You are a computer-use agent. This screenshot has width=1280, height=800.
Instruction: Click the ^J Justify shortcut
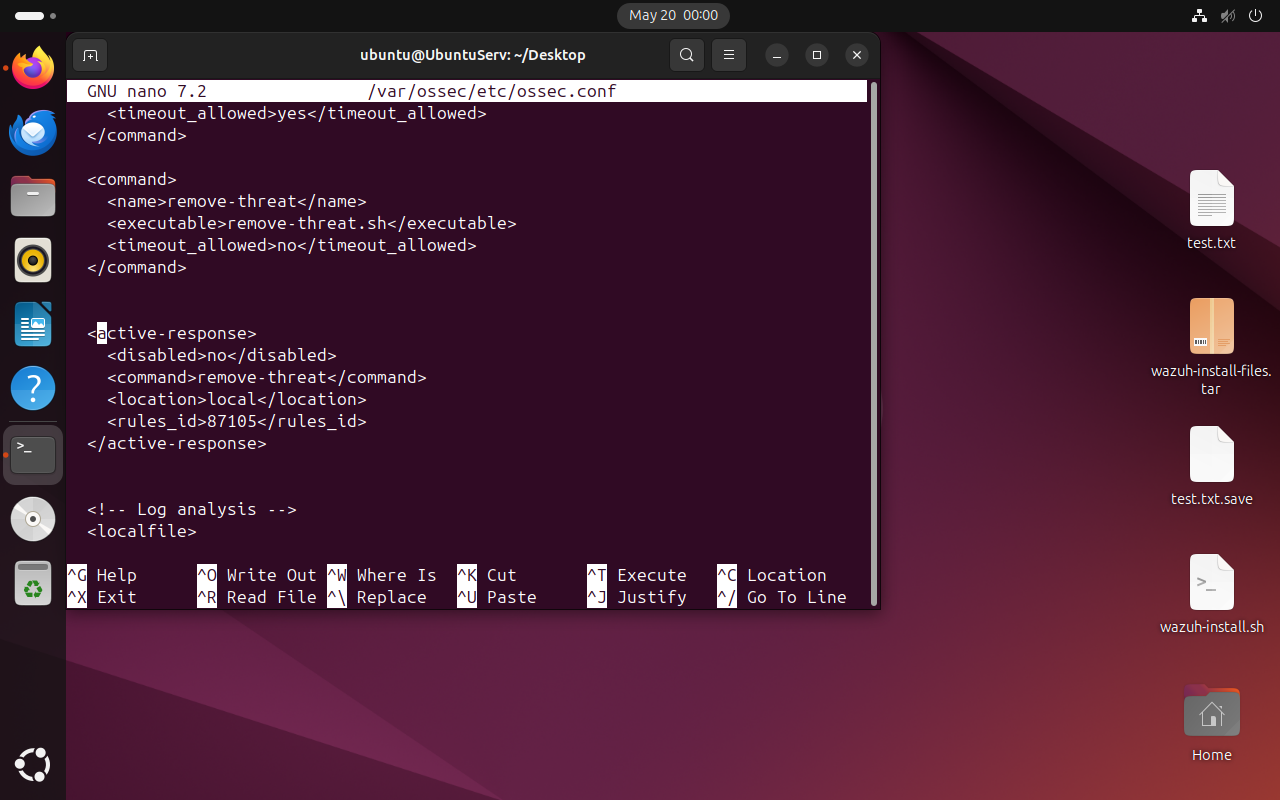[x=637, y=597]
